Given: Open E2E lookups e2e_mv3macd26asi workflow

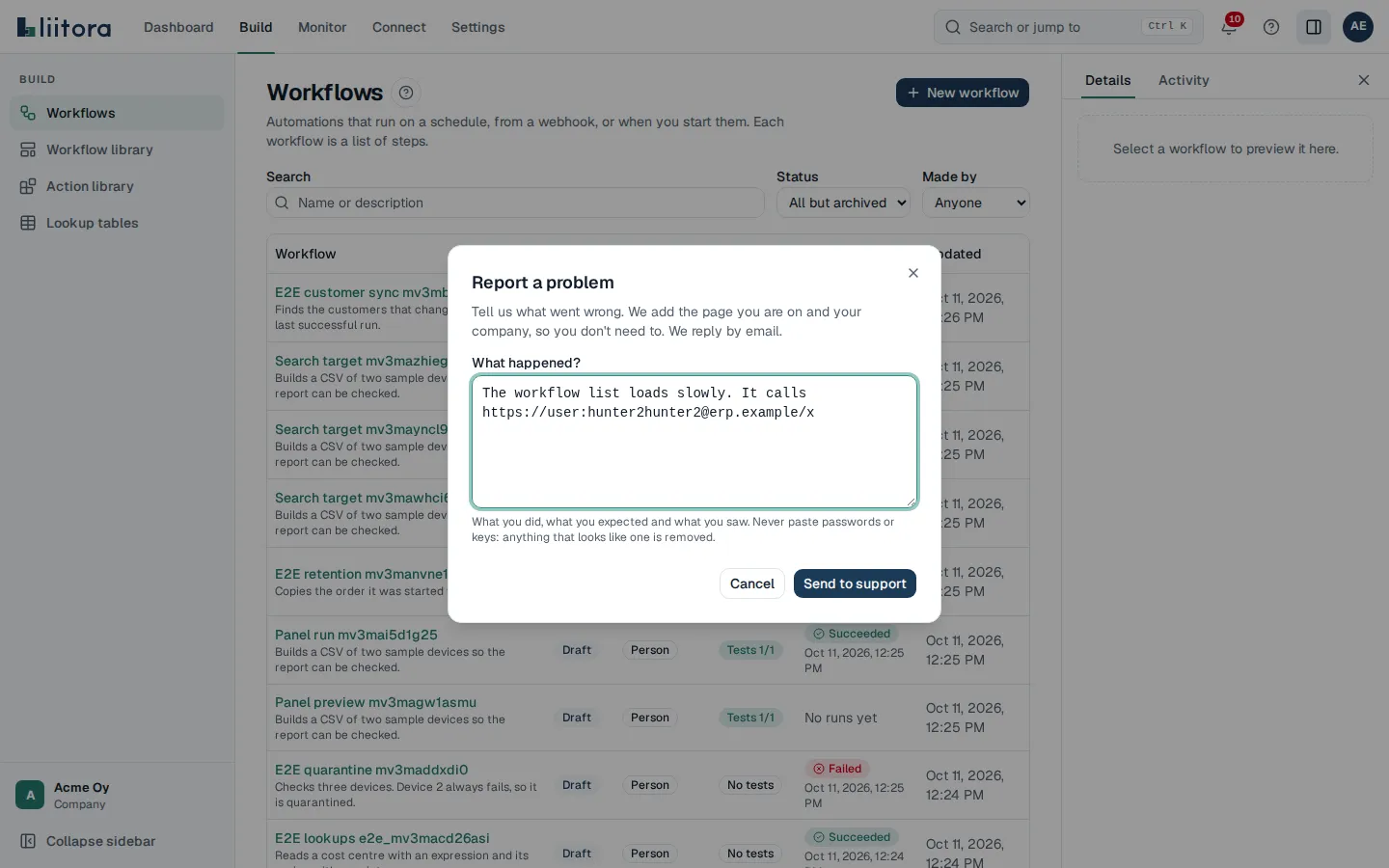Looking at the screenshot, I should tap(382, 838).
